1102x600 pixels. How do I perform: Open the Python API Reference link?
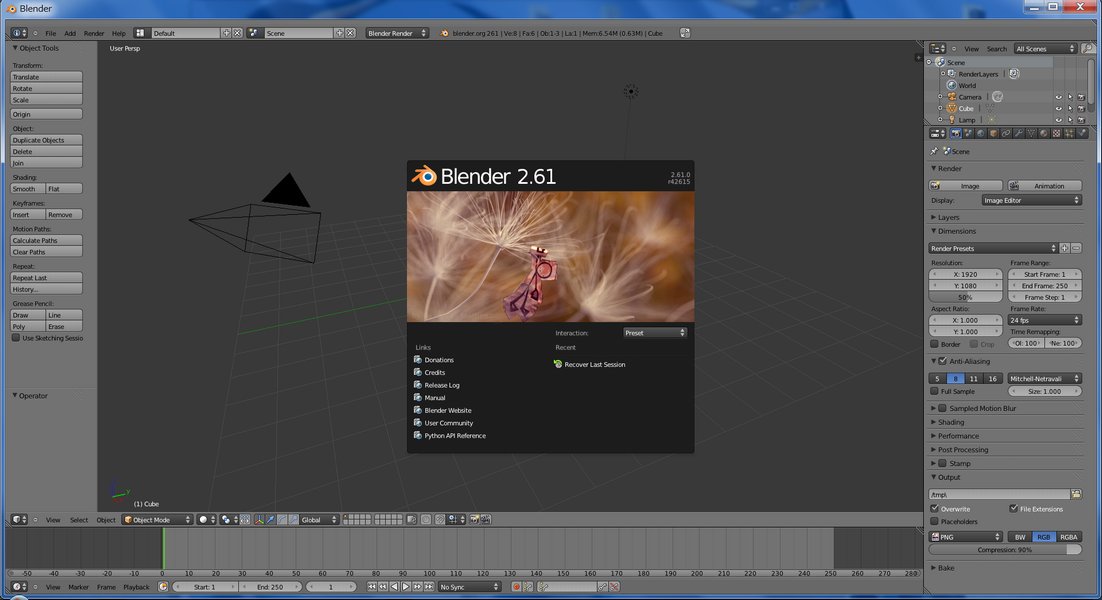pos(455,436)
